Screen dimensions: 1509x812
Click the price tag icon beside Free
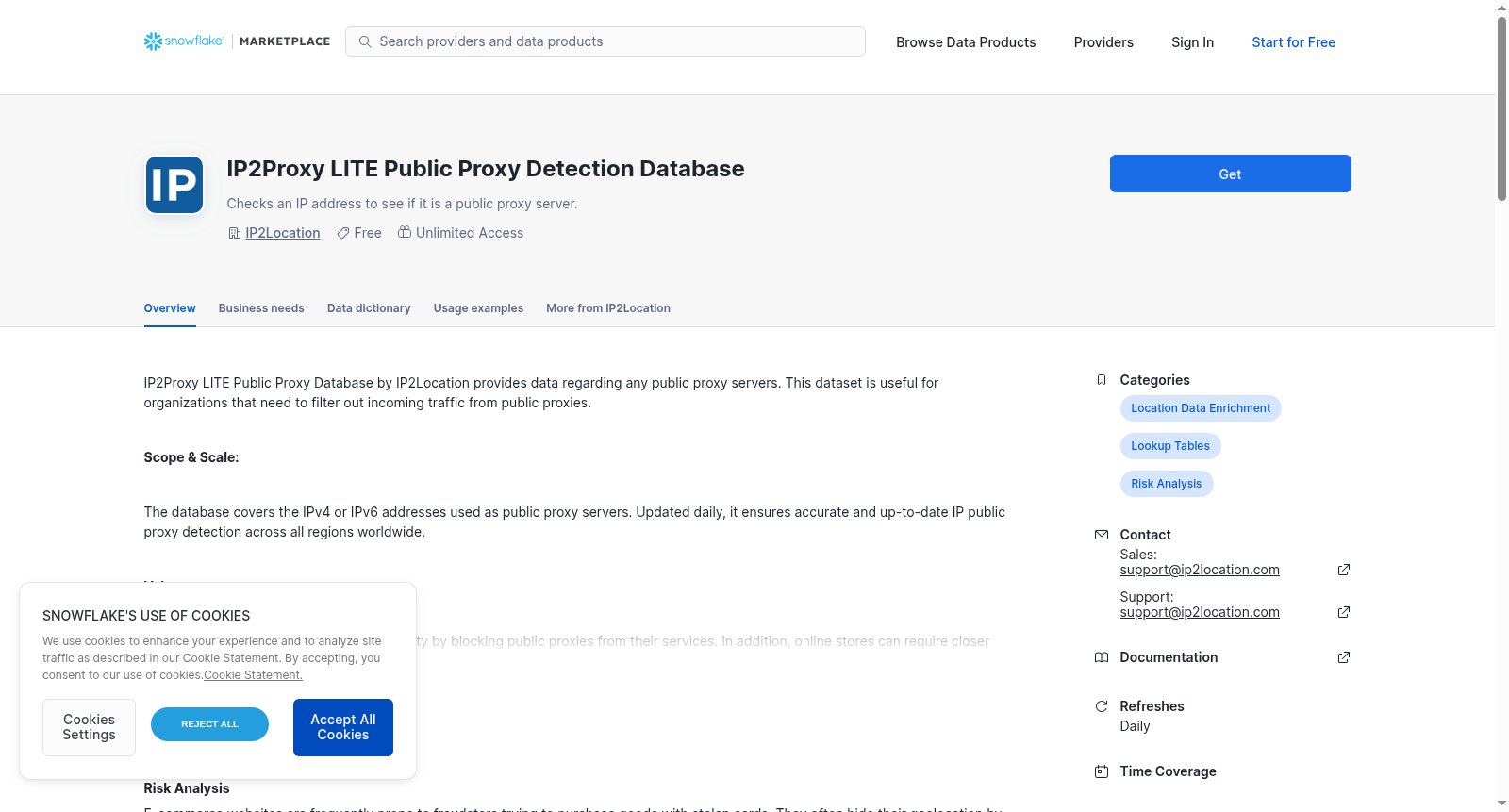pyautogui.click(x=343, y=233)
